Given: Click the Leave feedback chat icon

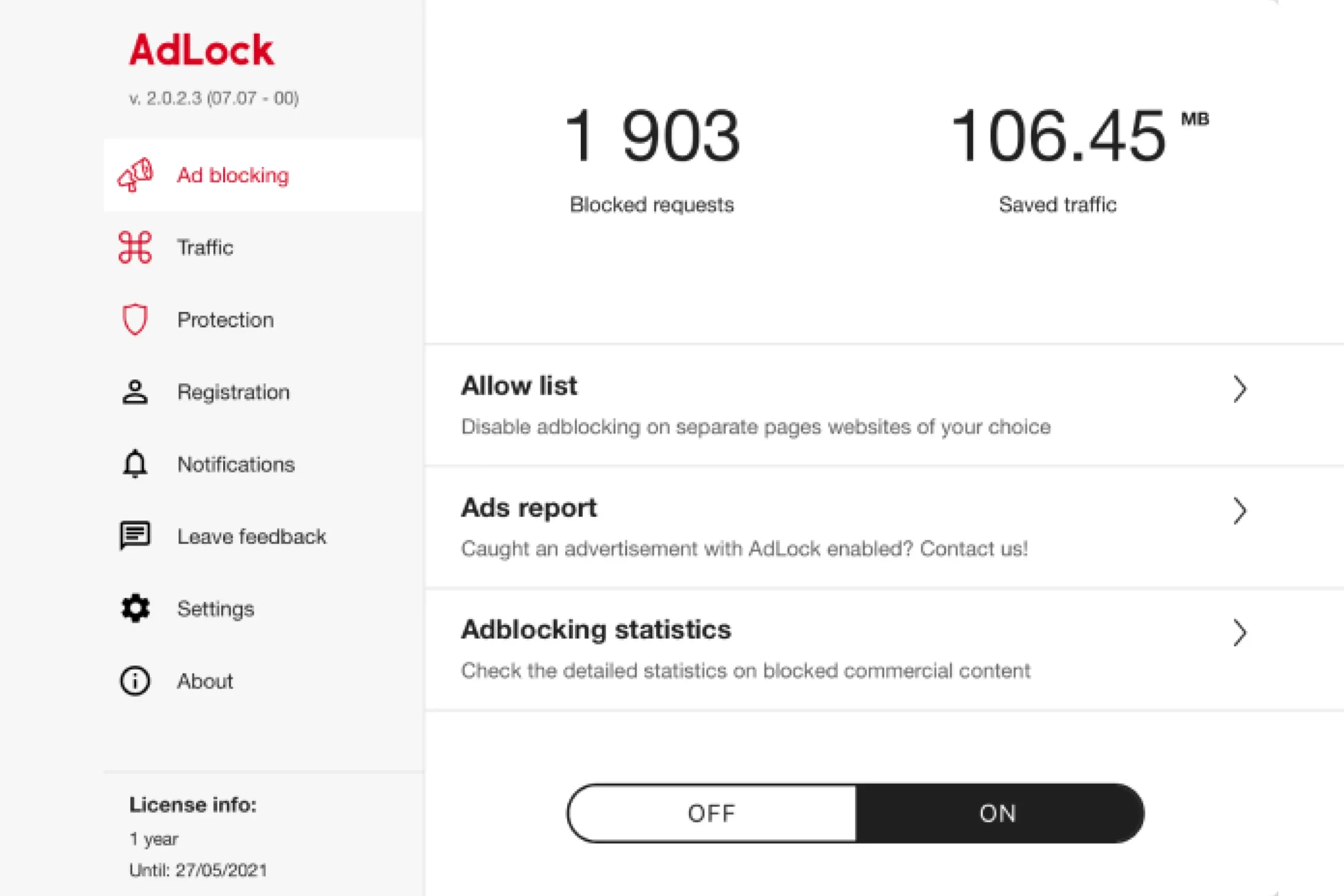Looking at the screenshot, I should (135, 536).
